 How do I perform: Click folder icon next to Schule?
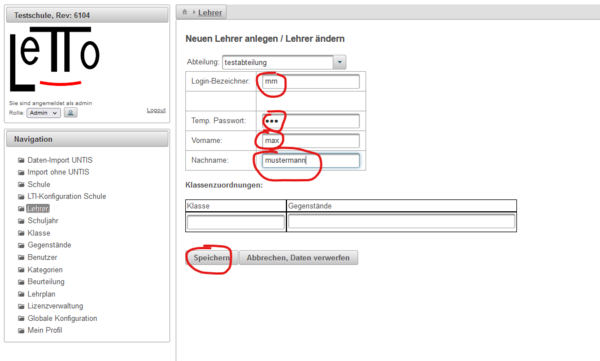pyautogui.click(x=21, y=184)
